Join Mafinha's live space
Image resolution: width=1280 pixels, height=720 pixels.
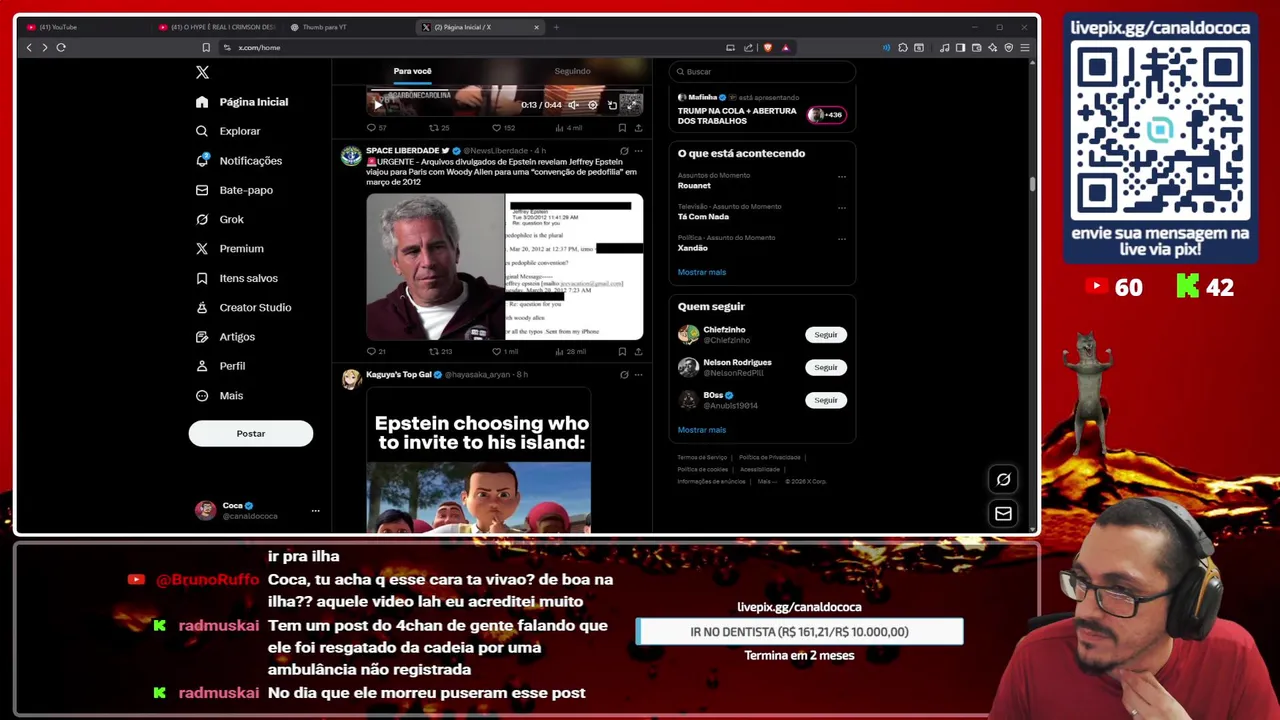coord(762,109)
